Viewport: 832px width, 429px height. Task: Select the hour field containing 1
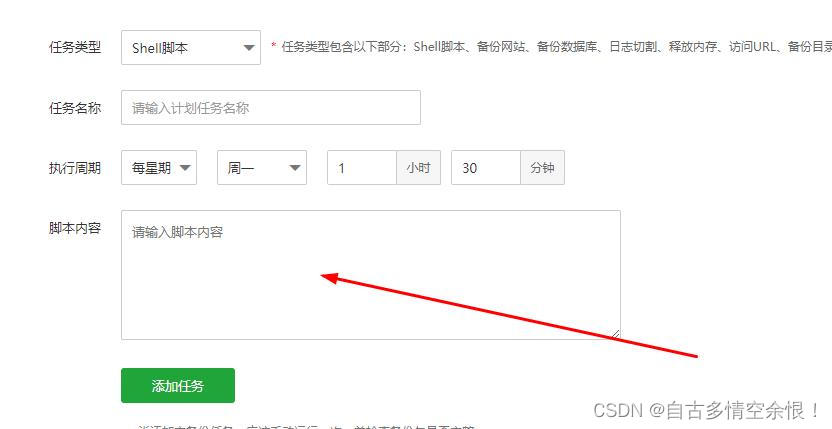[362, 168]
